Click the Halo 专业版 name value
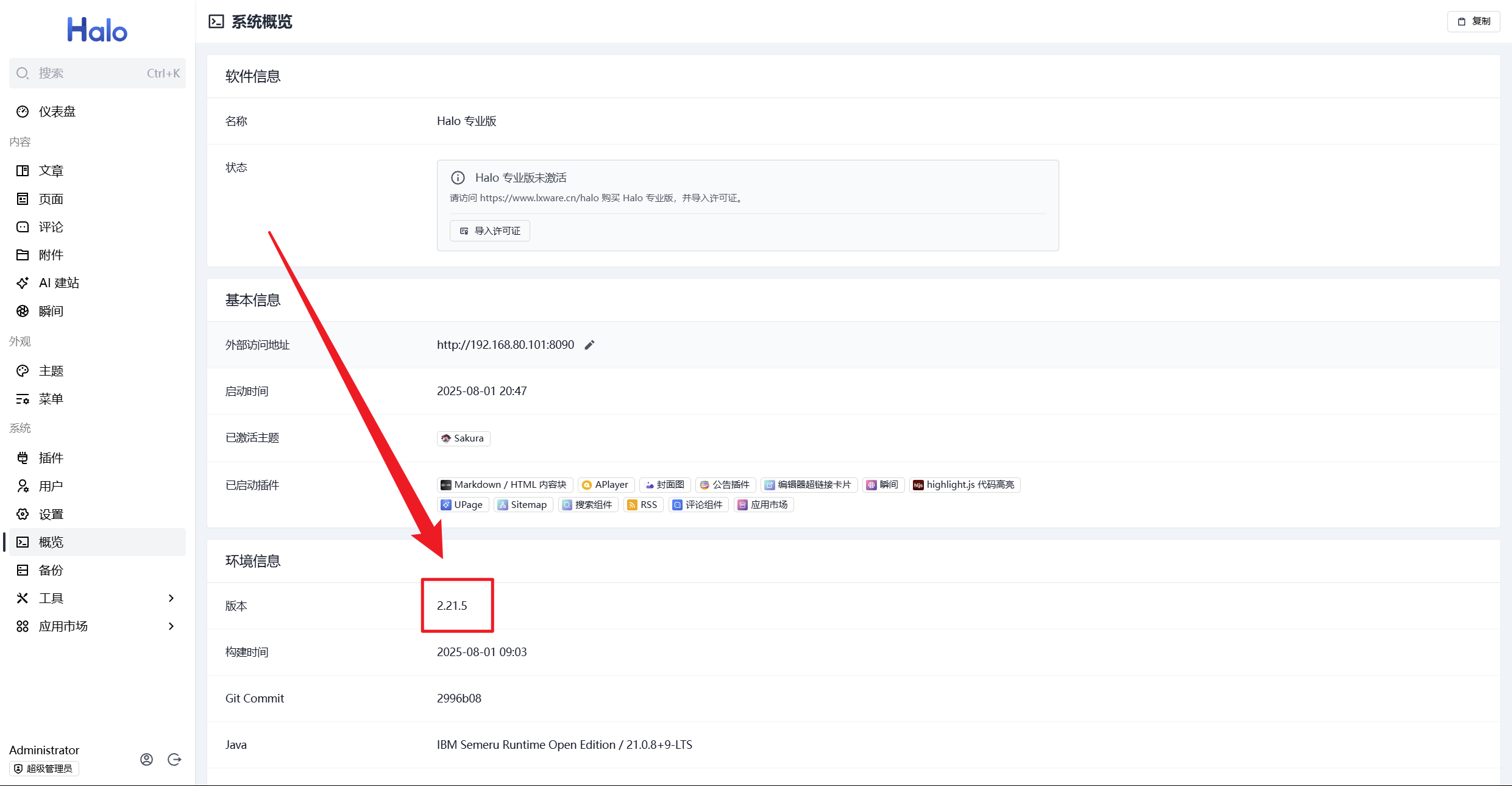The height and width of the screenshot is (786, 1512). click(467, 121)
